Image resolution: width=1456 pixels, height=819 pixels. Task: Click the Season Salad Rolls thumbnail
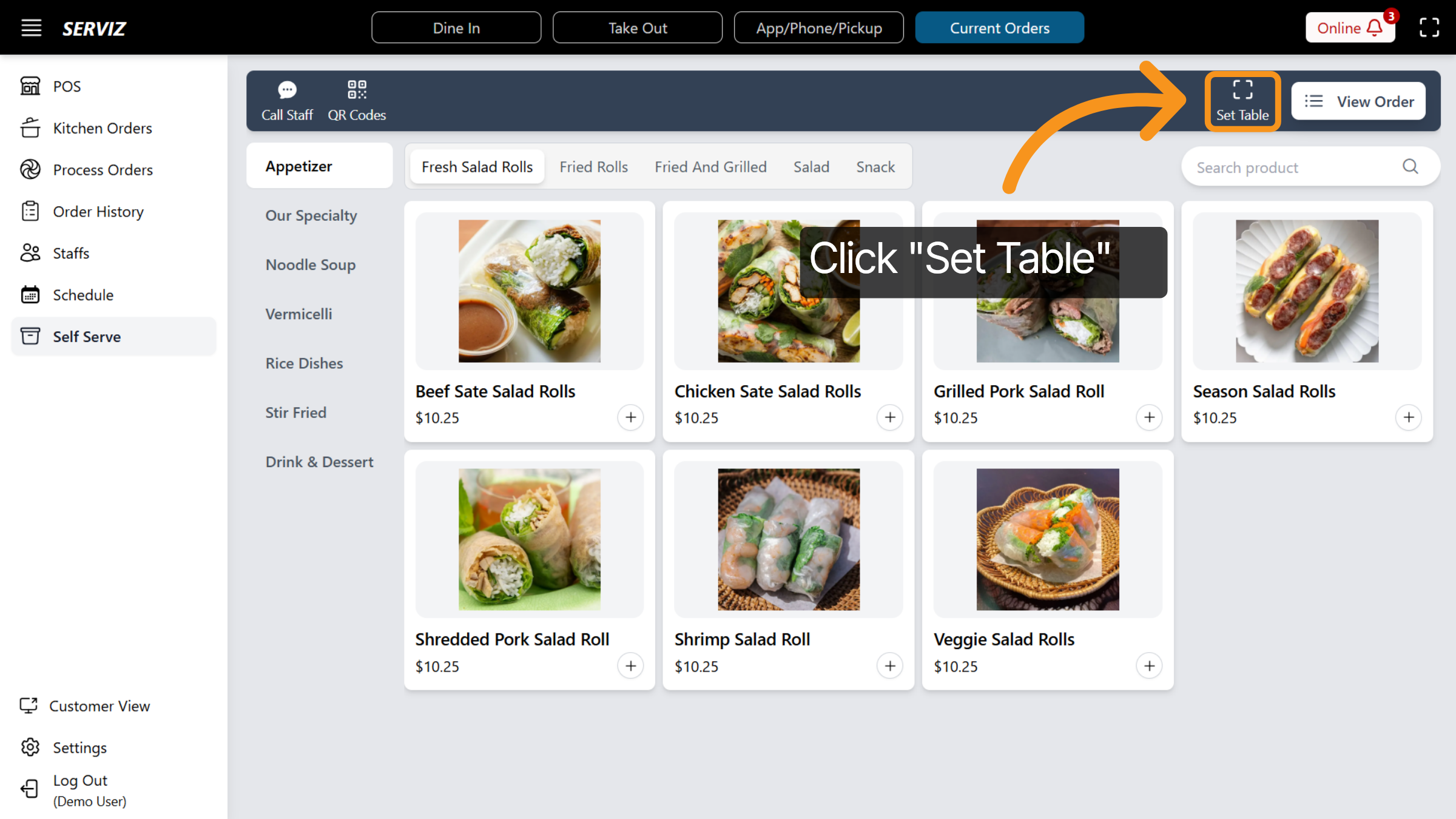pyautogui.click(x=1307, y=291)
